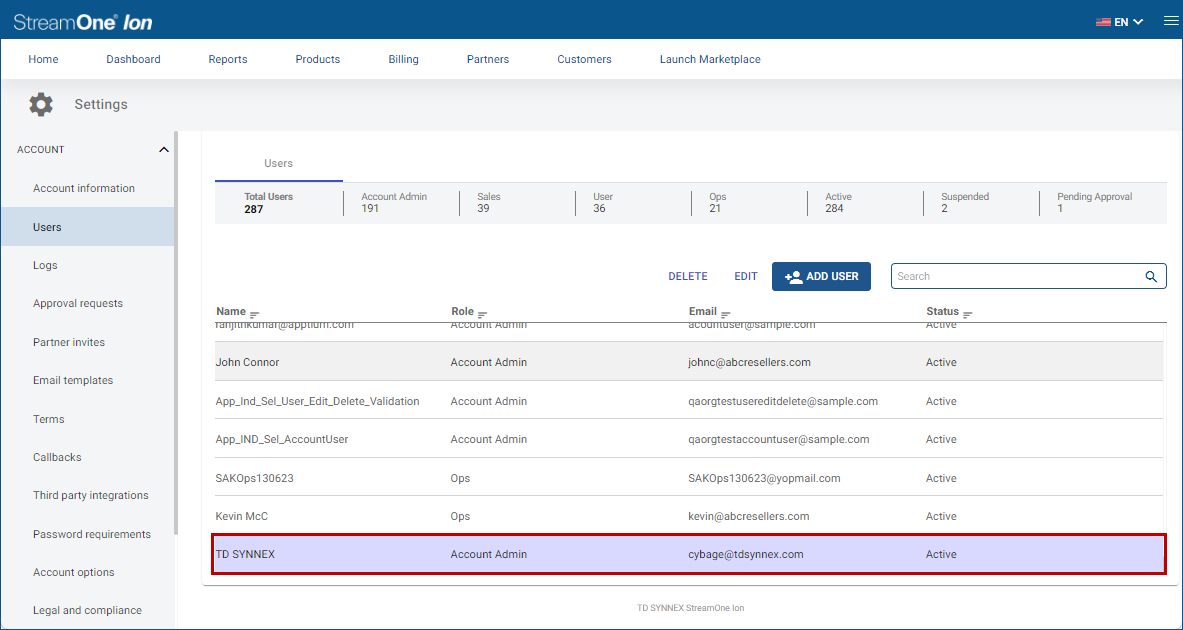Sort by Name column icon

(254, 313)
